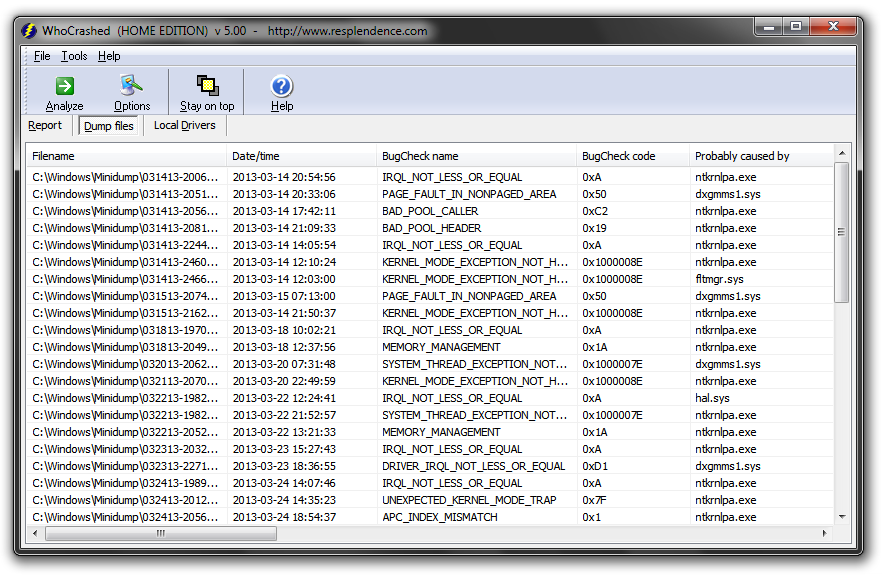The width and height of the screenshot is (883, 576).
Task: Select the row dated 2013-03-22 21:52:57
Action: [430, 415]
